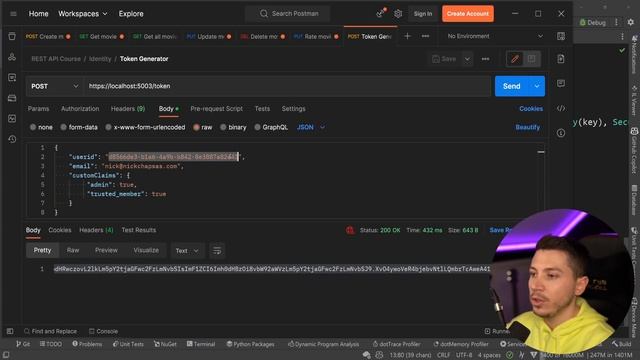
Task: Select the x-www-form-urlencoded body type
Action: click(145, 127)
